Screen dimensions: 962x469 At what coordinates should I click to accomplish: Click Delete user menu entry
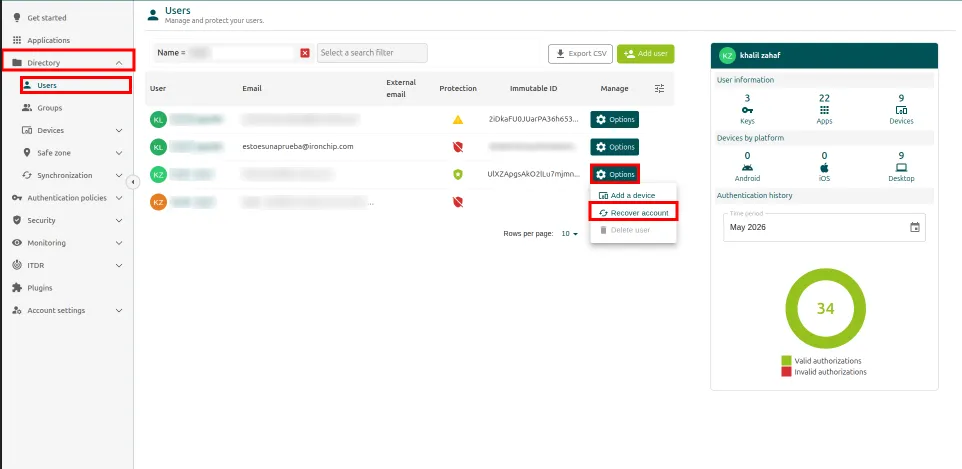coord(633,230)
